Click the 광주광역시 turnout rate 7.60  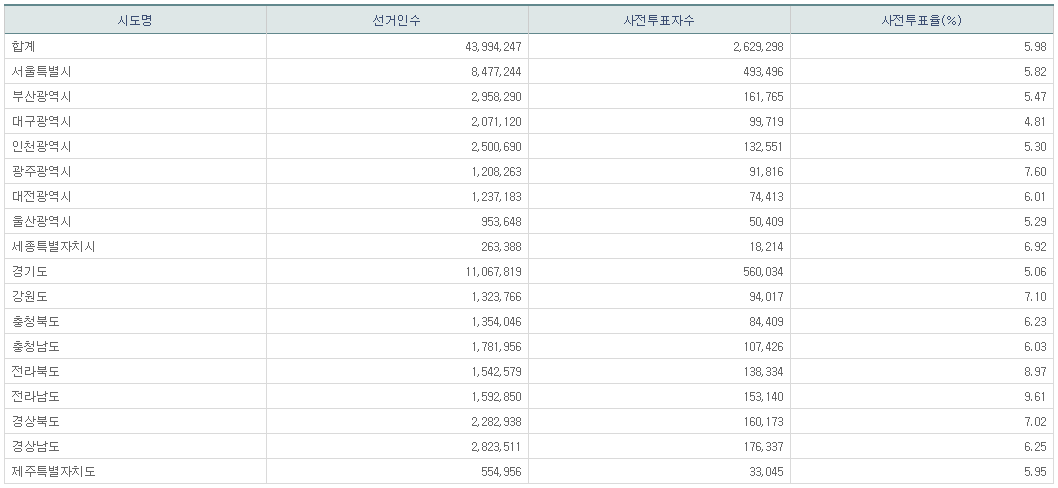click(x=1034, y=171)
